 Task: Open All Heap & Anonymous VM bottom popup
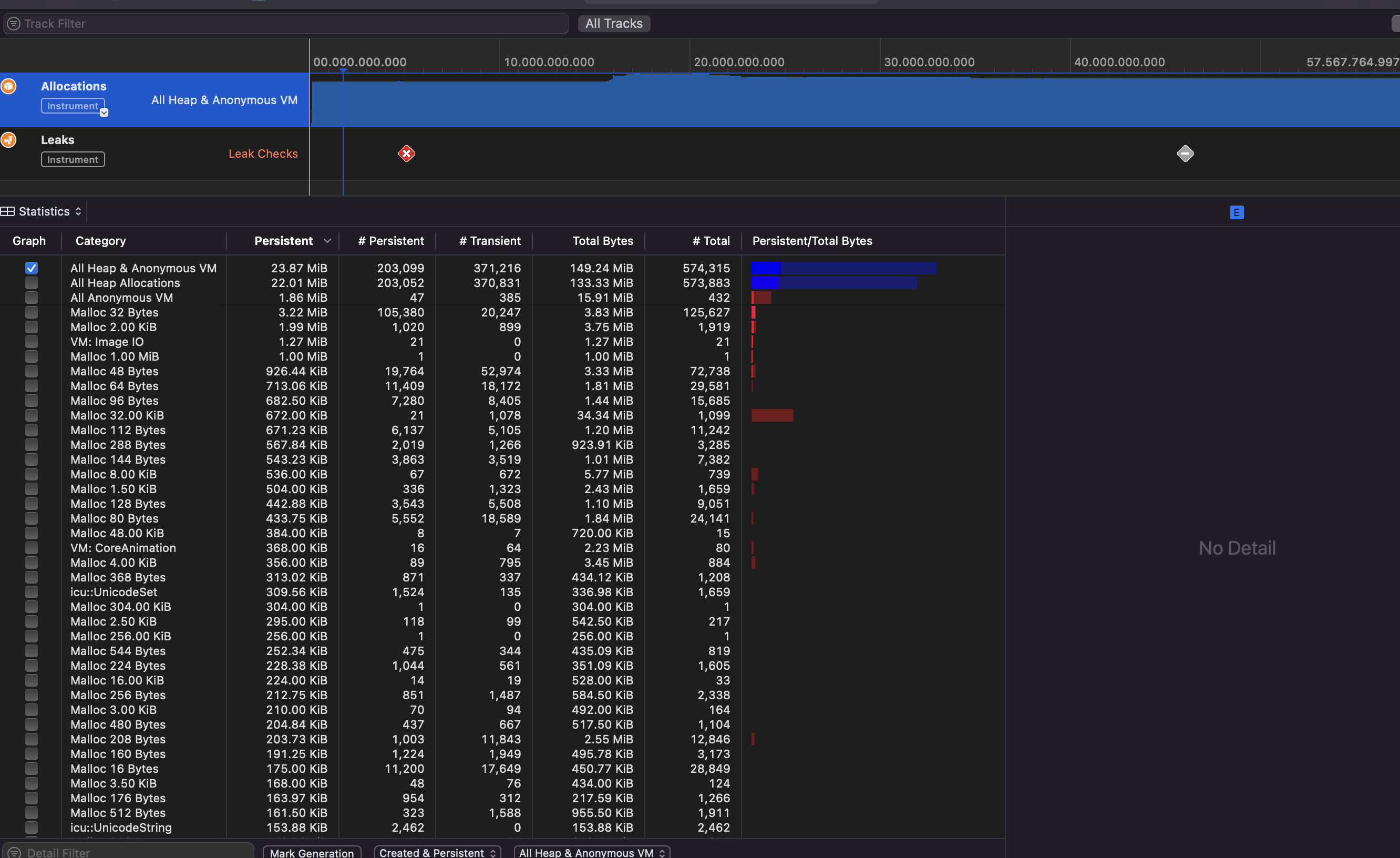[x=592, y=852]
